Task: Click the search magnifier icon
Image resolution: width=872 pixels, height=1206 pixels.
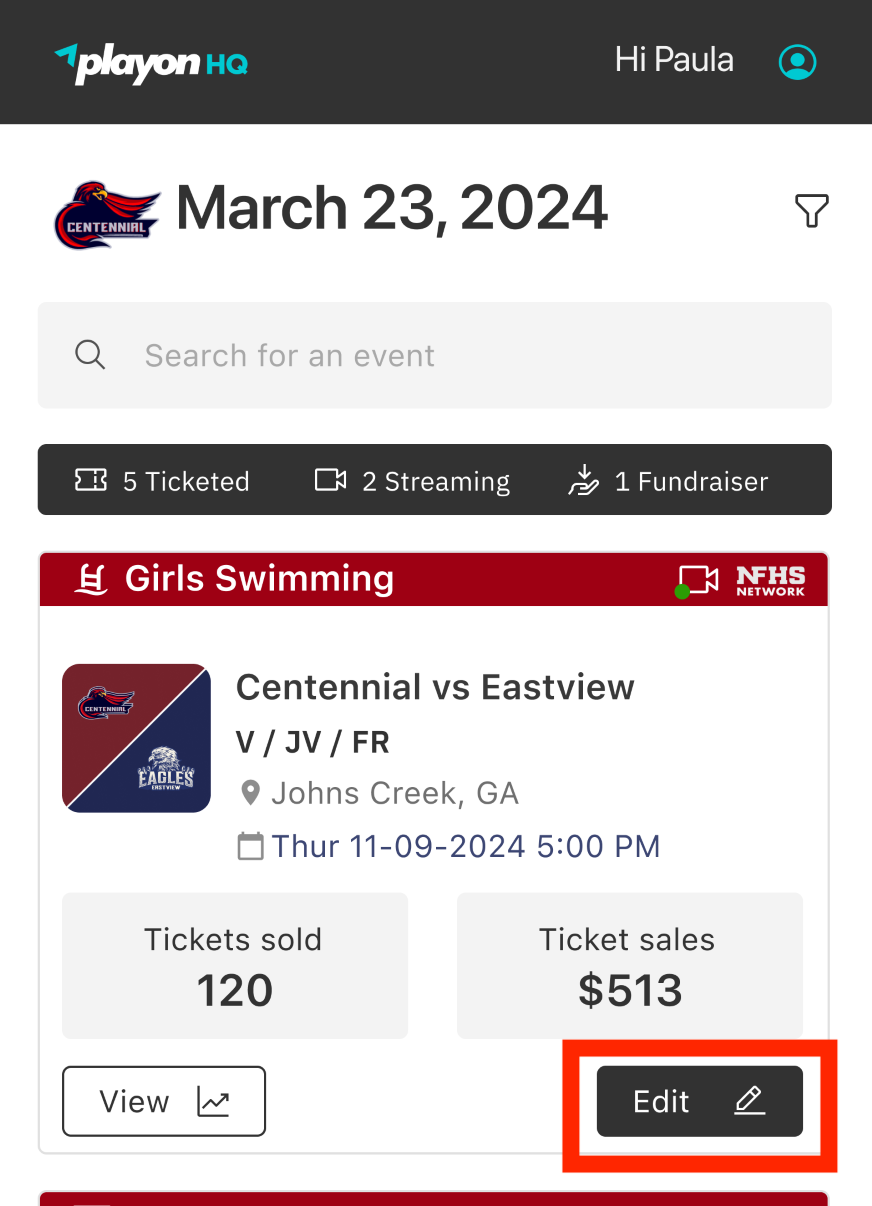Action: click(90, 355)
